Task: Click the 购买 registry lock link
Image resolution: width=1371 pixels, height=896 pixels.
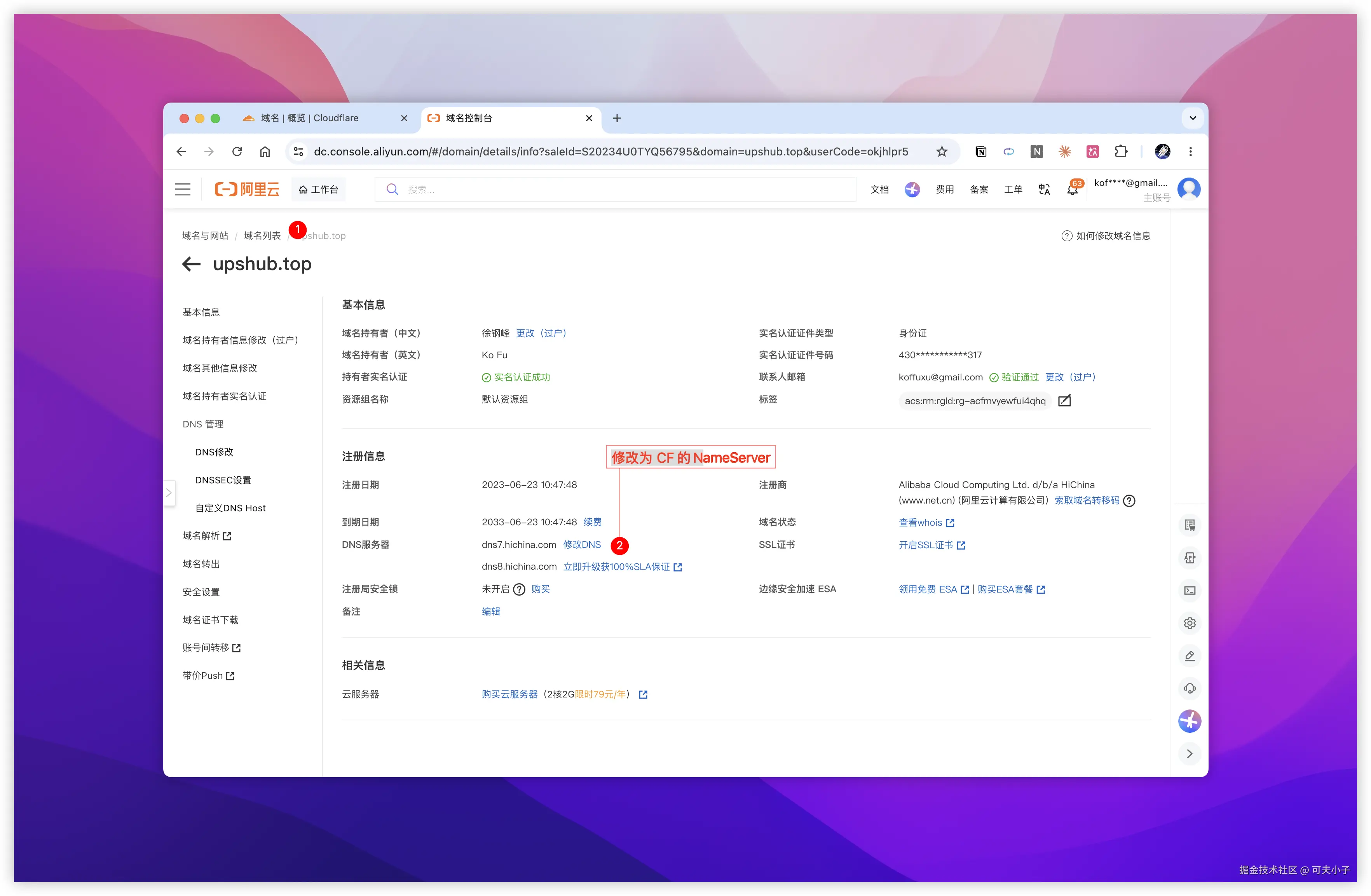Action: (x=540, y=589)
